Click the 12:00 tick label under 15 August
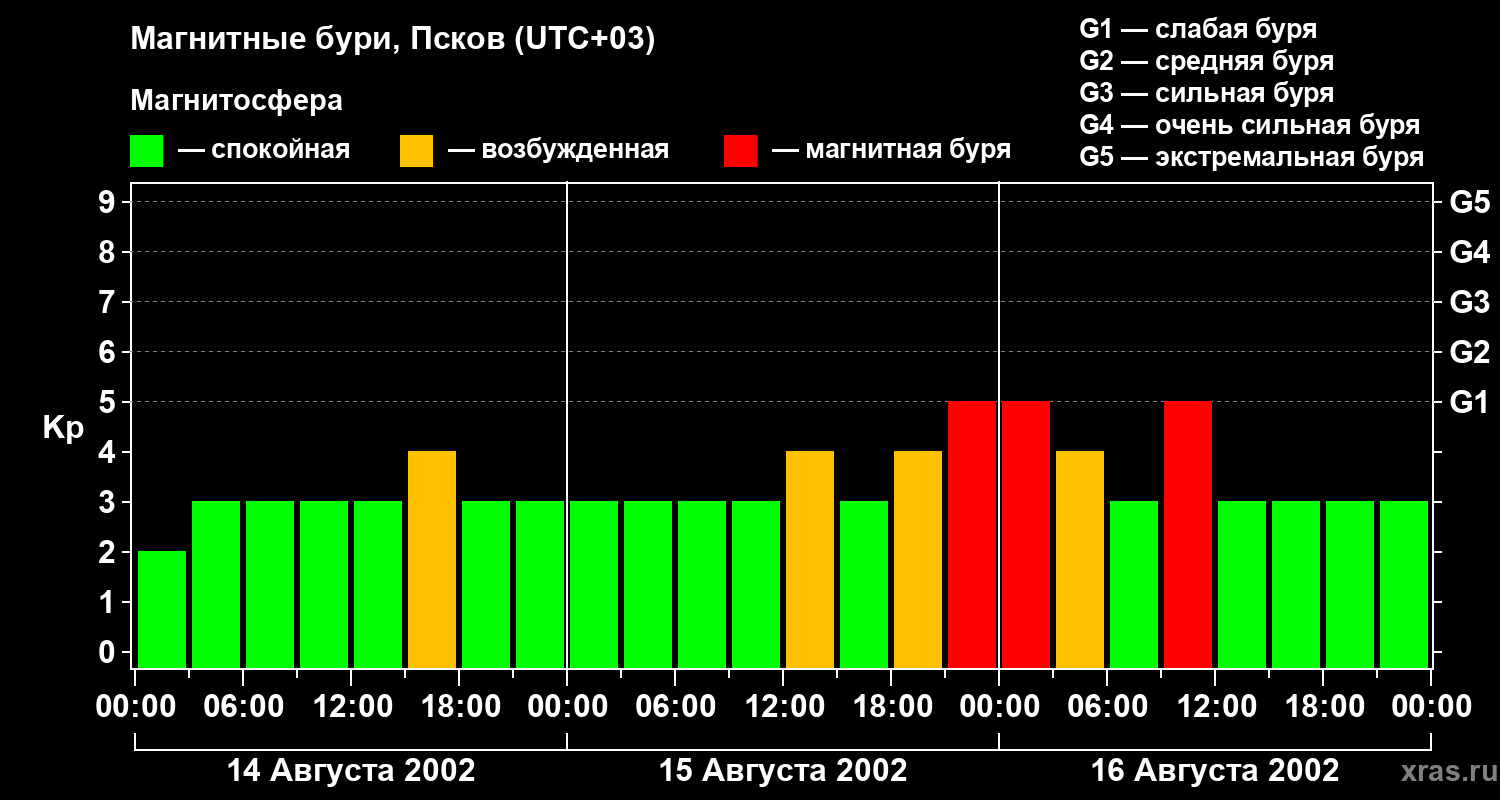This screenshot has width=1500, height=800. tap(783, 707)
